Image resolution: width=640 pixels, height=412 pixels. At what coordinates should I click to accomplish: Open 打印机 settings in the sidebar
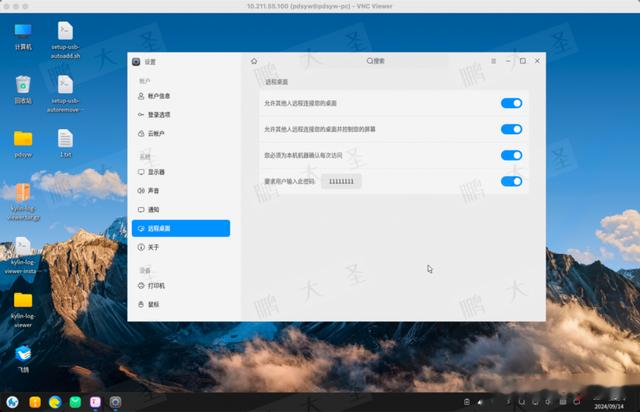[x=181, y=285]
